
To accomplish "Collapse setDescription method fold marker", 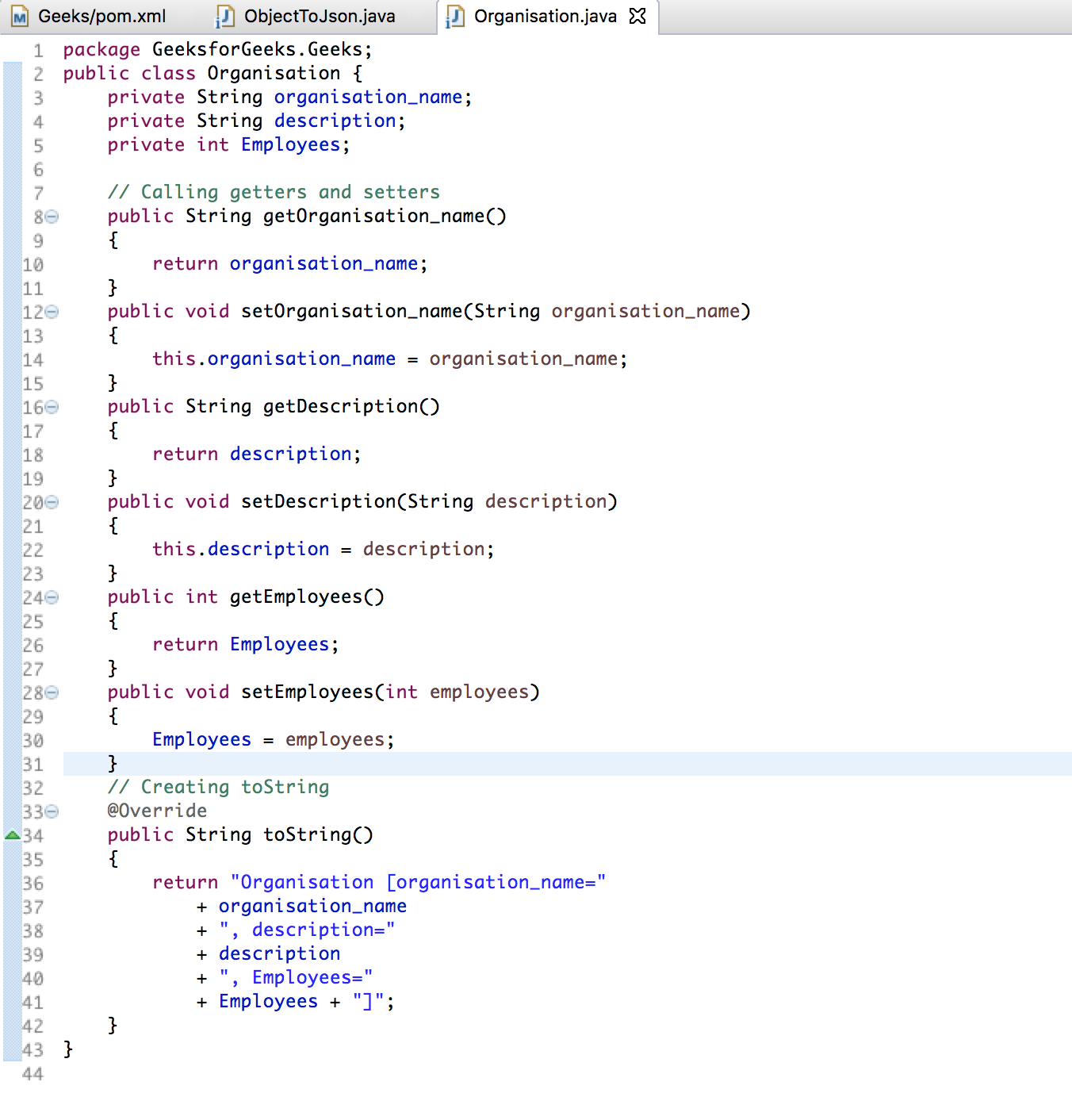I will click(x=52, y=502).
